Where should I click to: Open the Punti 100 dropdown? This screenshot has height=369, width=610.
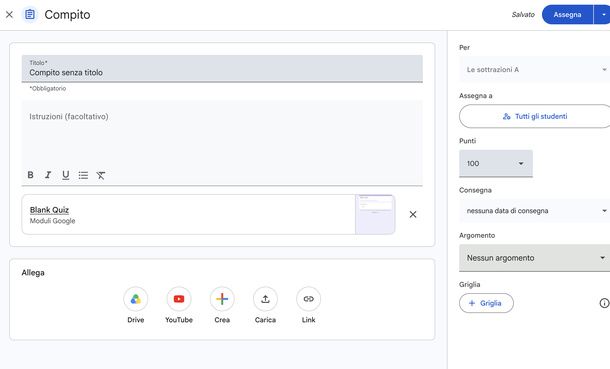(496, 164)
